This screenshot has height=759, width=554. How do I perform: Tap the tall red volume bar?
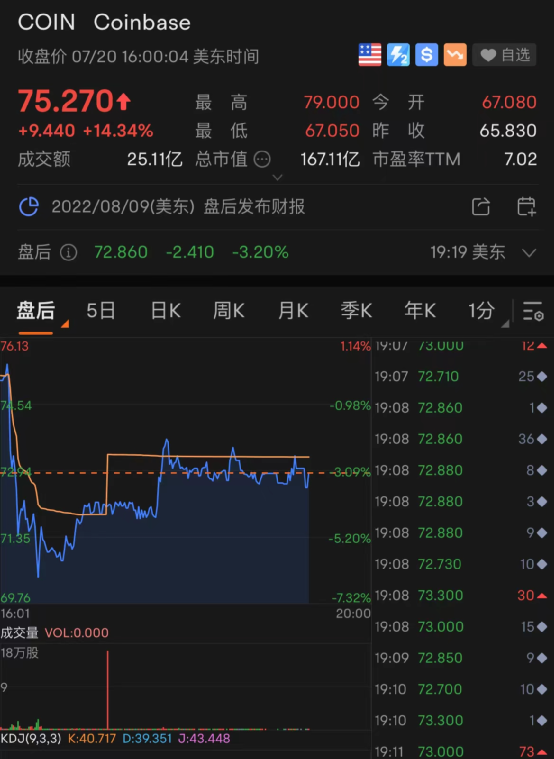pyautogui.click(x=108, y=690)
